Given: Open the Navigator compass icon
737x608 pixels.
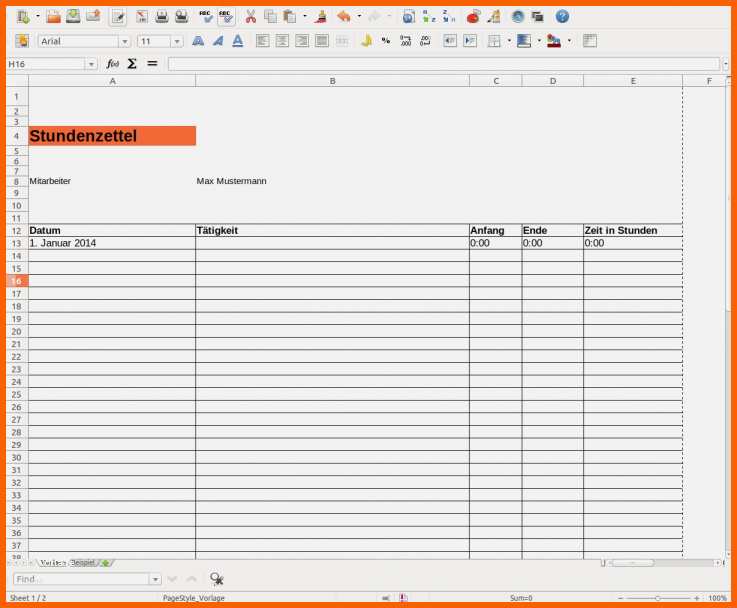Looking at the screenshot, I should click(x=518, y=17).
